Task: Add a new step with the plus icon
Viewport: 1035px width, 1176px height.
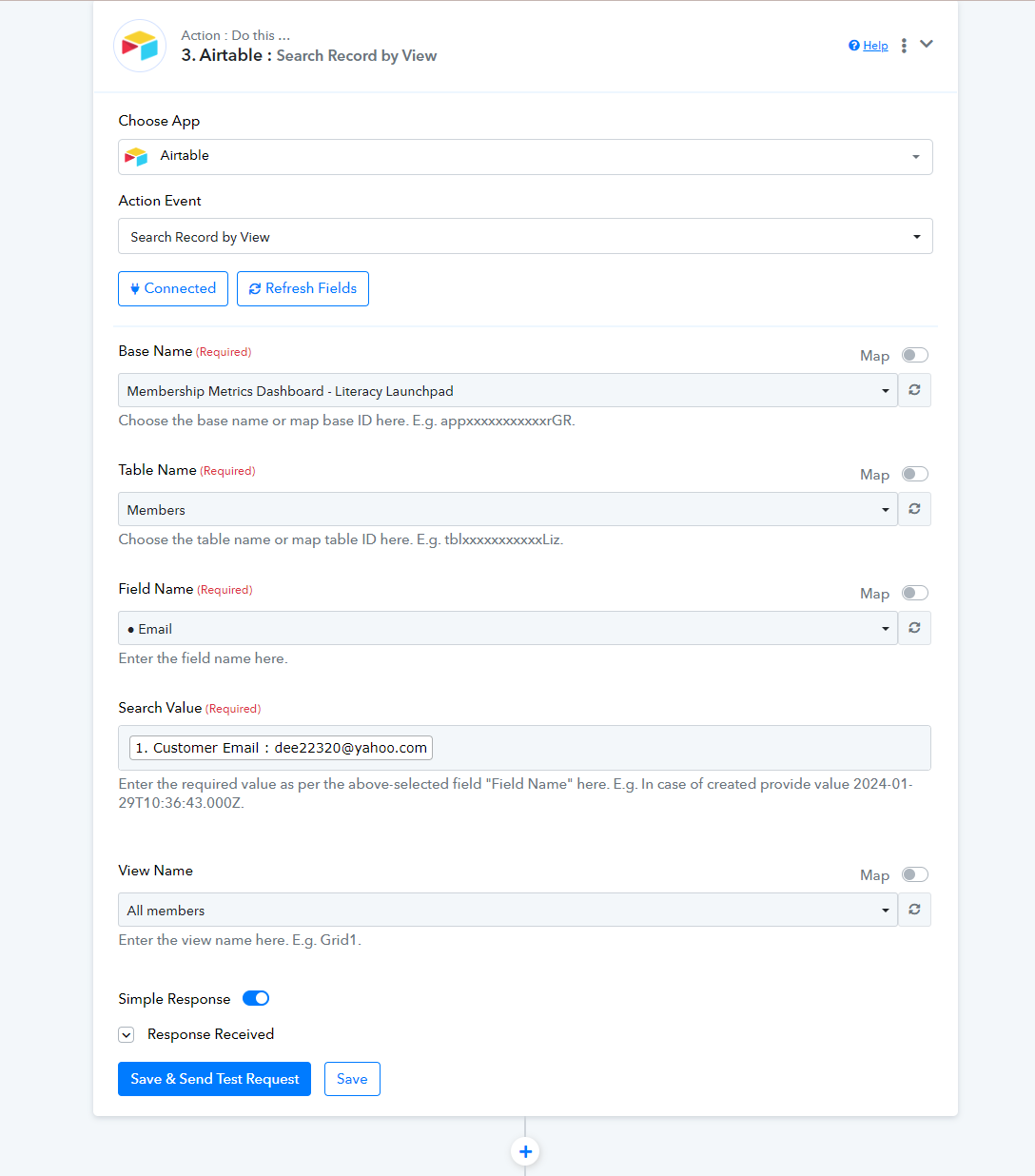Action: point(525,1151)
